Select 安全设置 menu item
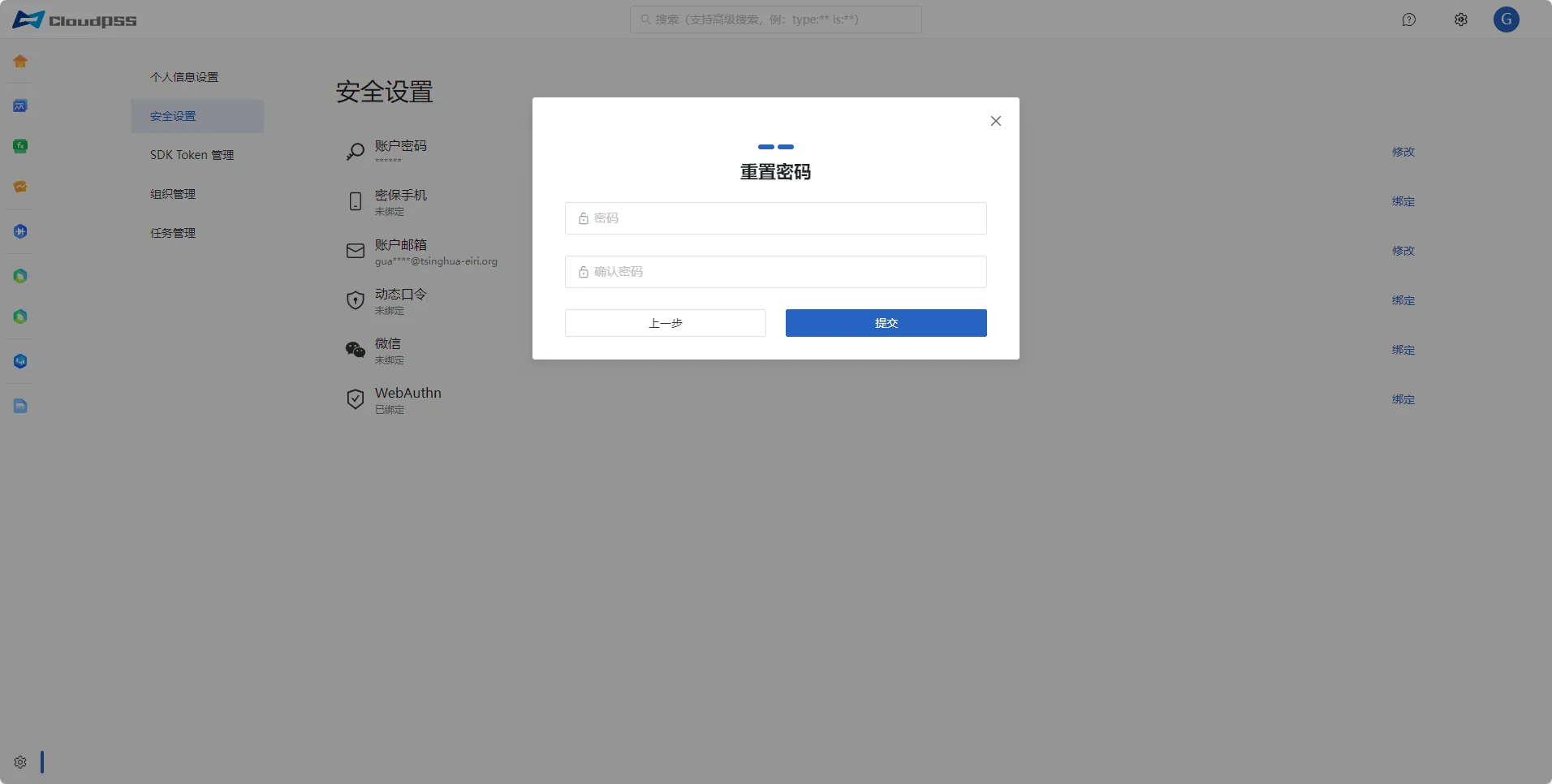The height and width of the screenshot is (784, 1552). (197, 116)
